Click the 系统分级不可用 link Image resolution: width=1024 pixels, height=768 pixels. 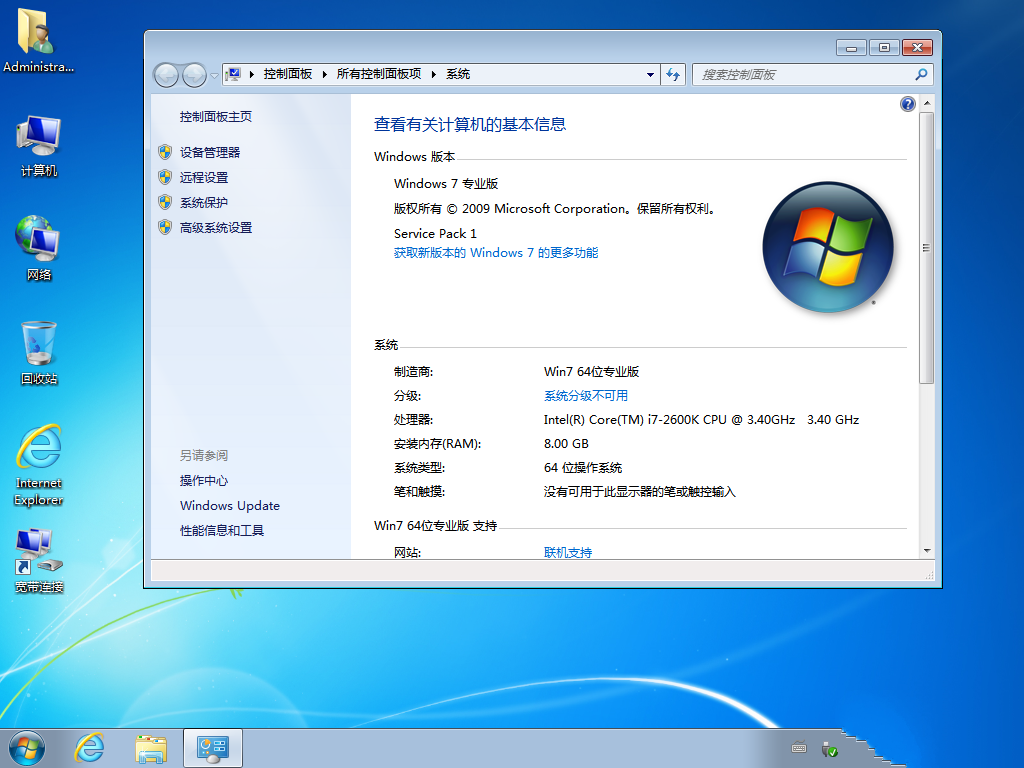pos(586,396)
